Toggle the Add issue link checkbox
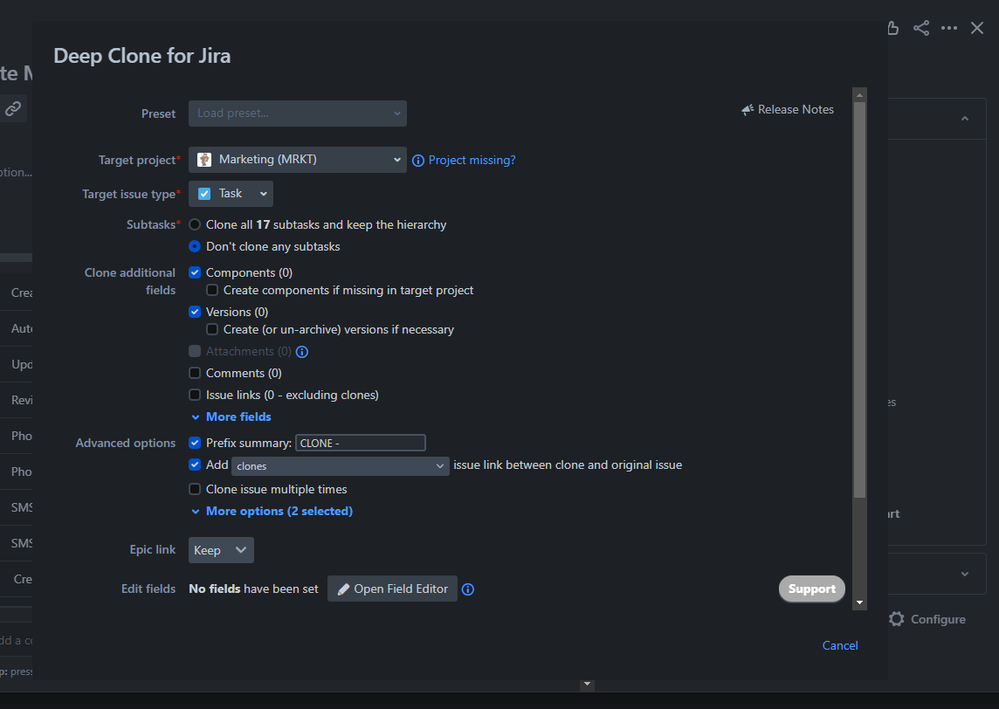 coord(195,464)
